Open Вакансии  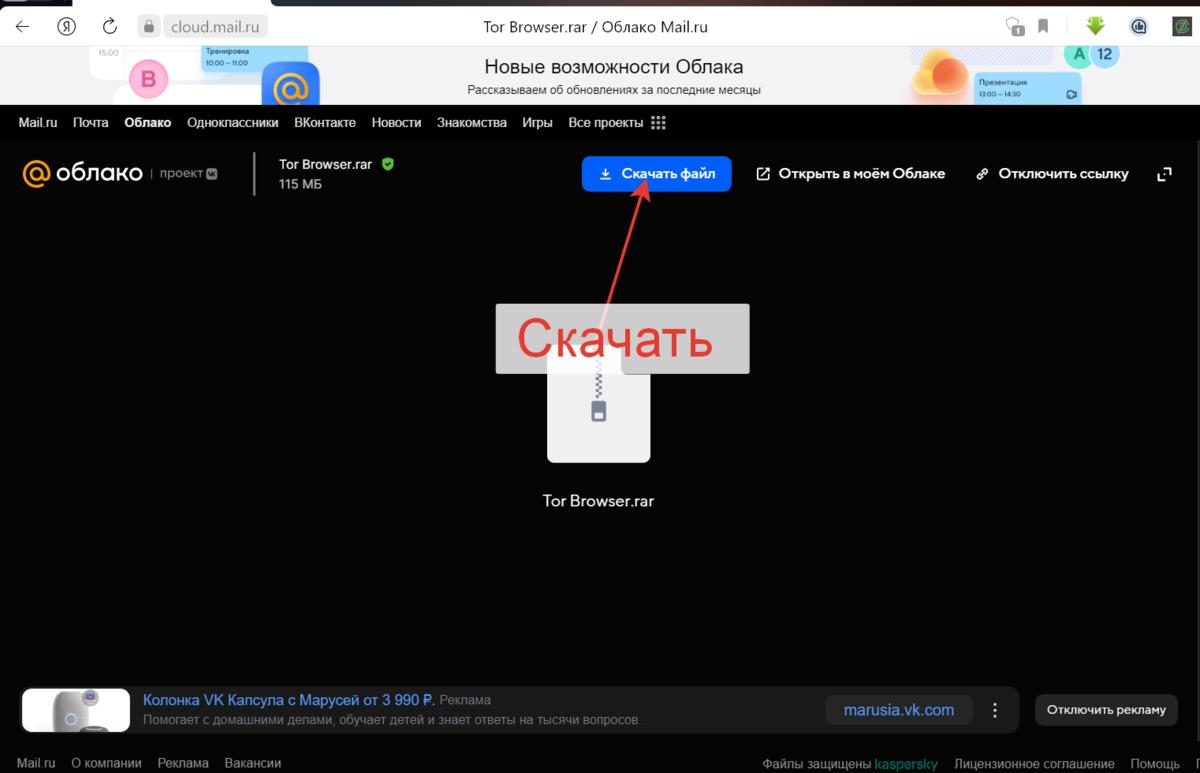click(253, 763)
